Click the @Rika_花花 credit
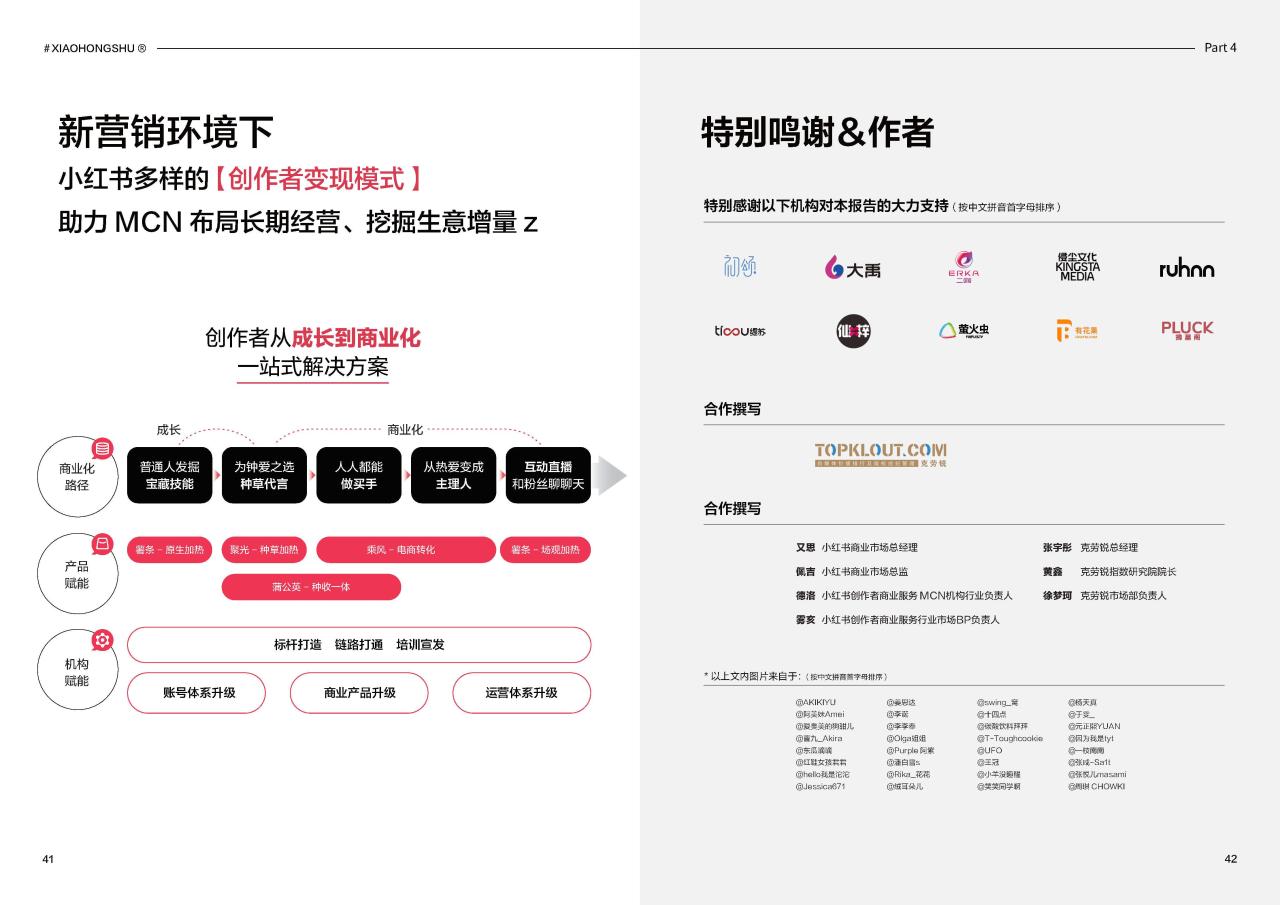The width and height of the screenshot is (1280, 905). pyautogui.click(x=908, y=775)
